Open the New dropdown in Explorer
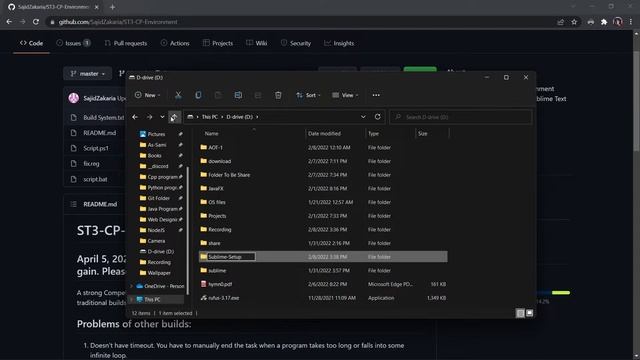640x360 pixels. 148,95
